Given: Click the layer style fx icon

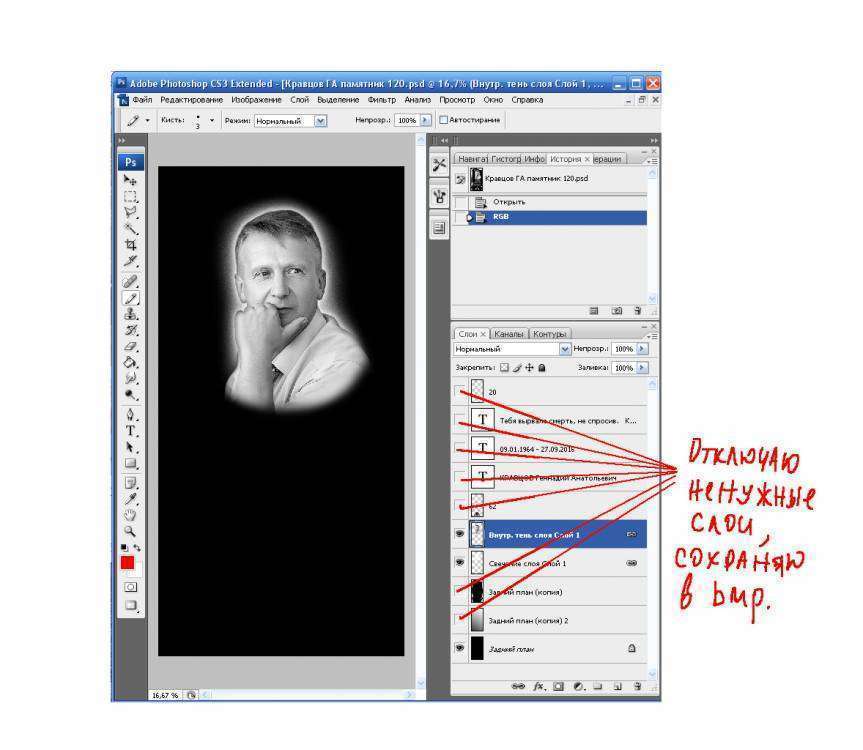Looking at the screenshot, I should (x=538, y=687).
